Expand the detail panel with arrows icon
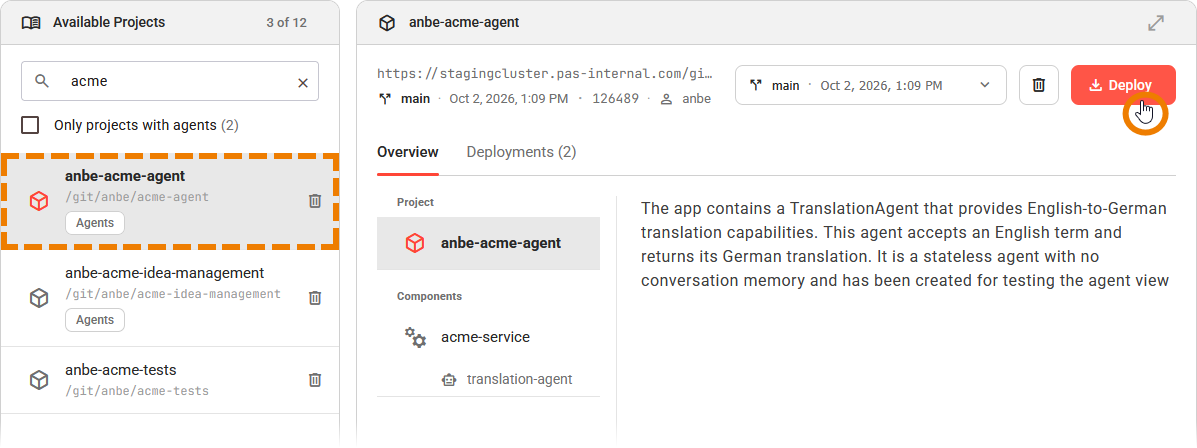This screenshot has width=1197, height=448. [1156, 23]
